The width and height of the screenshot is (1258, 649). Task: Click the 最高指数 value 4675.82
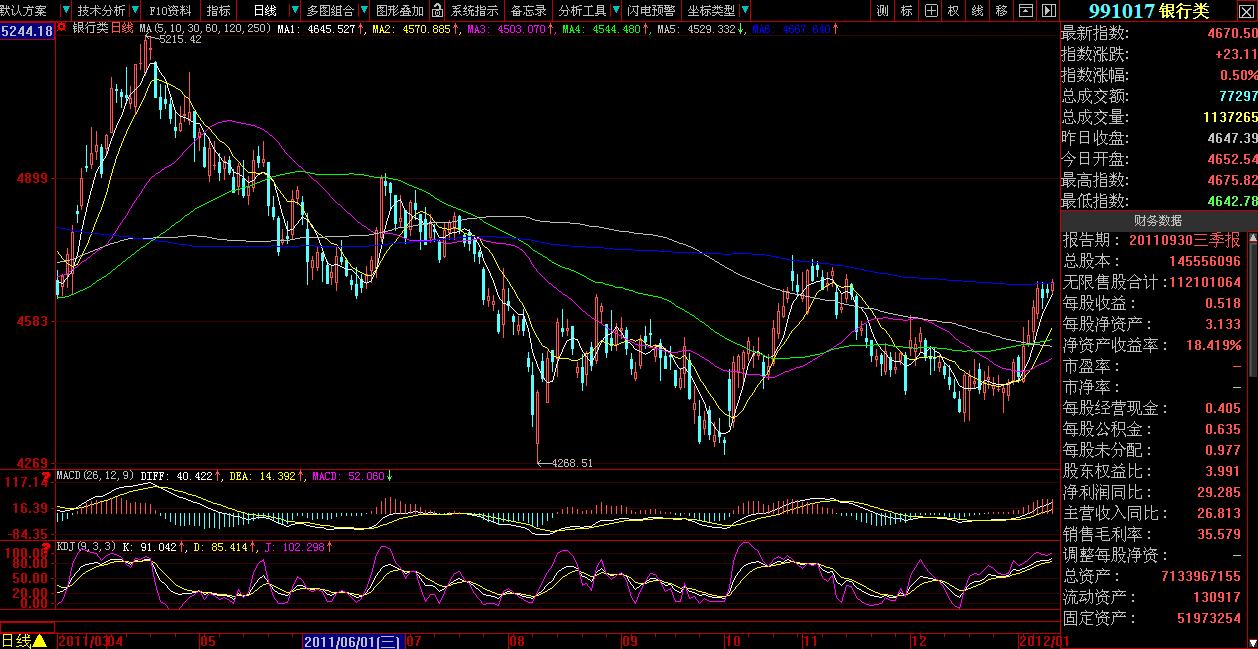[1232, 180]
